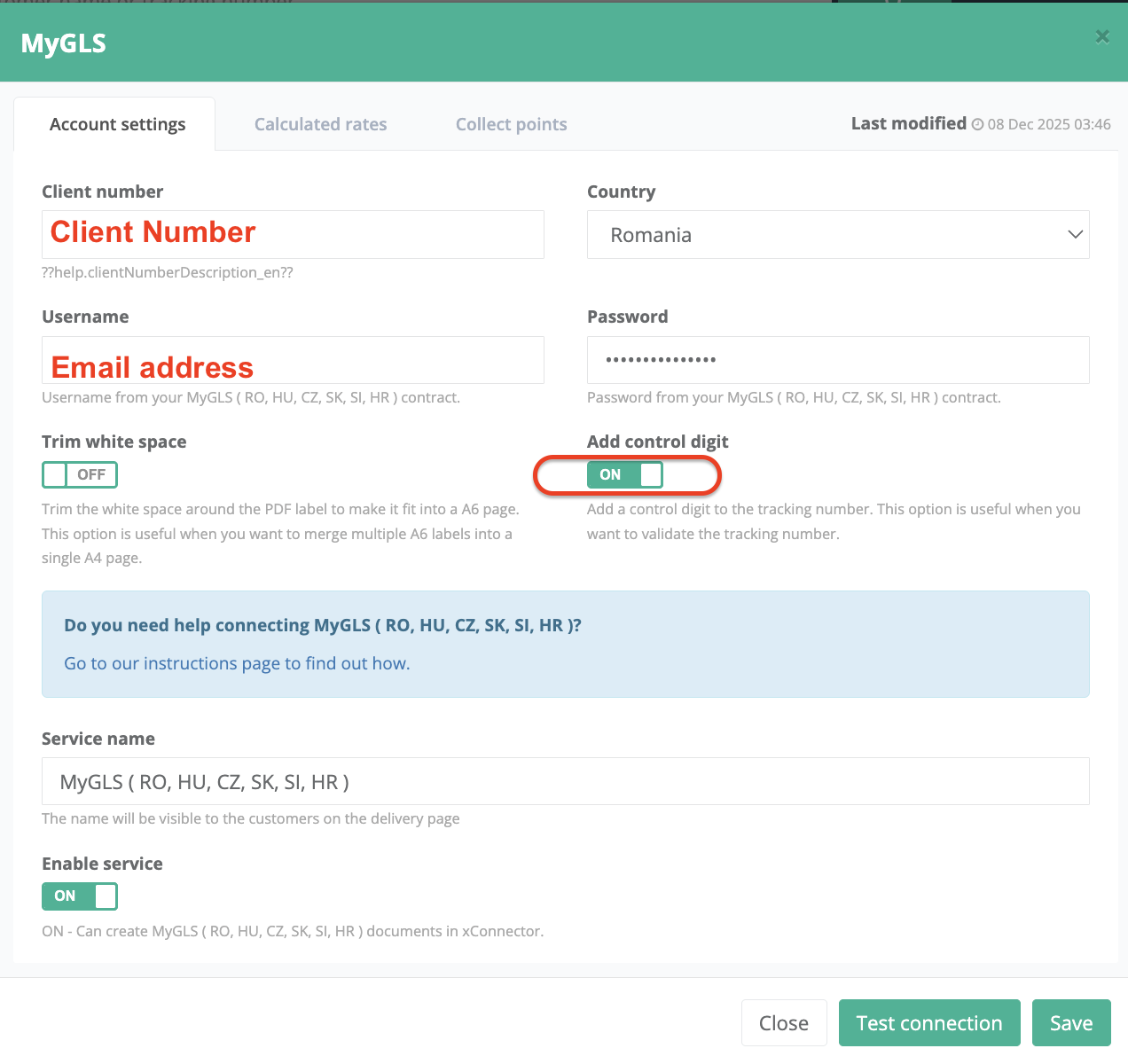The height and width of the screenshot is (1064, 1128).
Task: Click the 'Do you need help connecting MyGLS' heading
Action: pos(323,625)
